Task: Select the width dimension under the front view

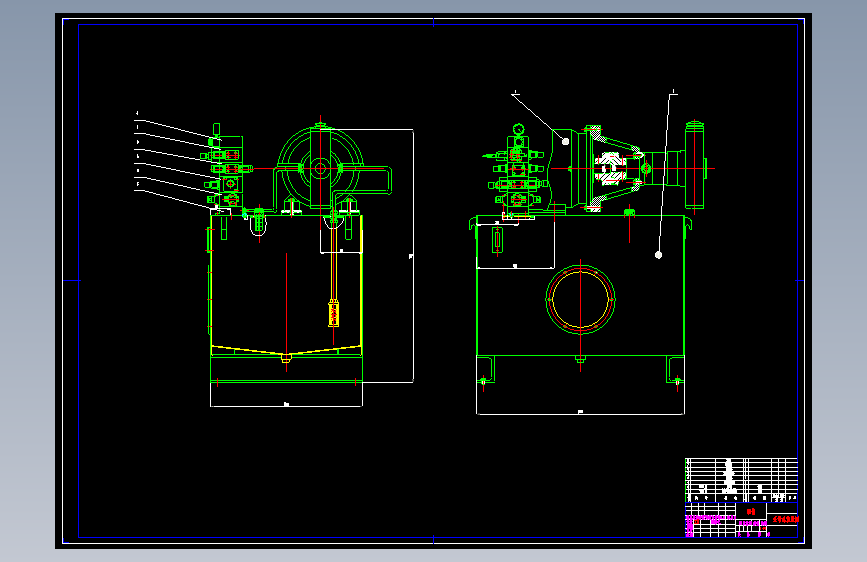Action: click(580, 413)
